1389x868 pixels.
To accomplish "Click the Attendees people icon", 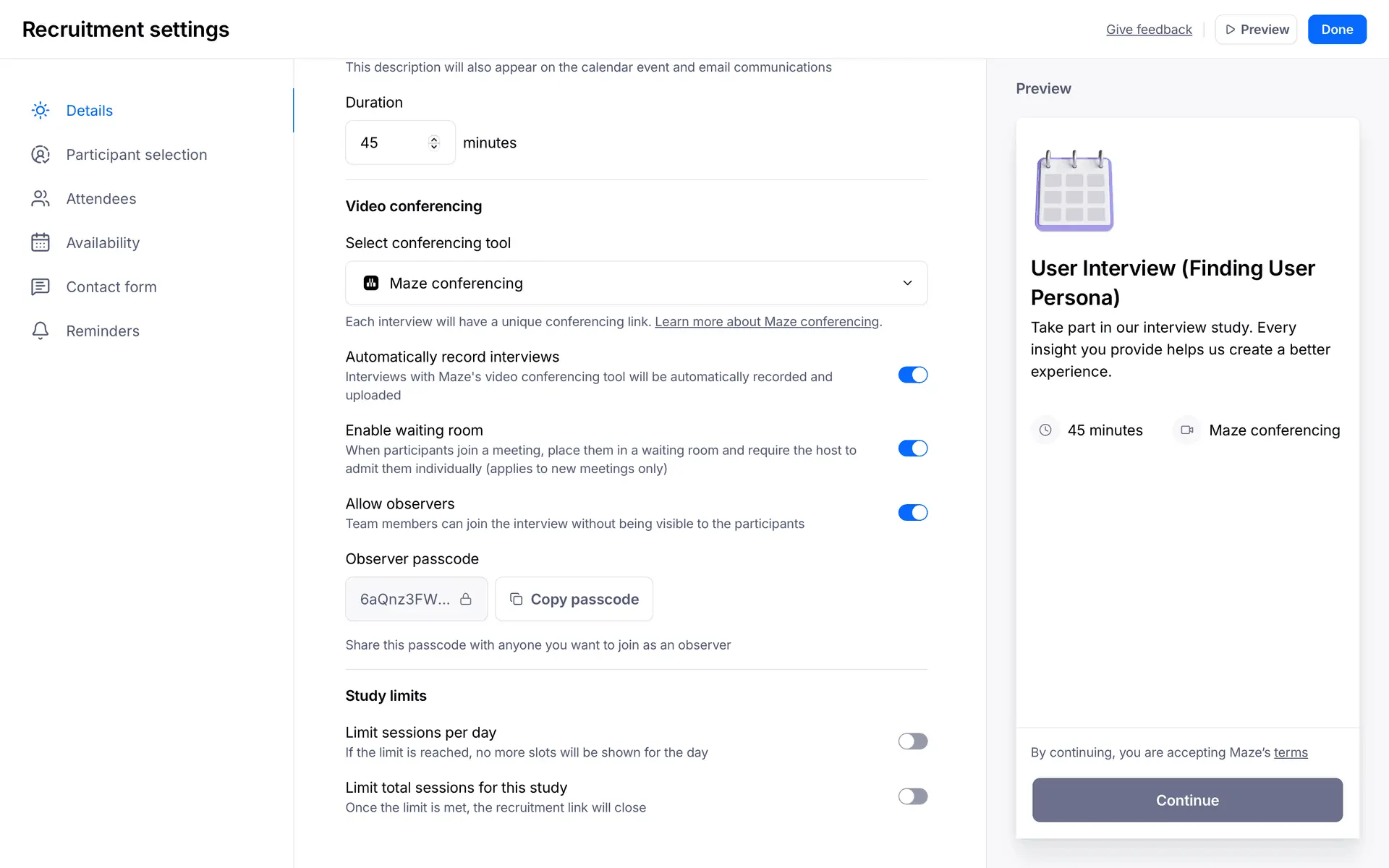I will pos(41,199).
